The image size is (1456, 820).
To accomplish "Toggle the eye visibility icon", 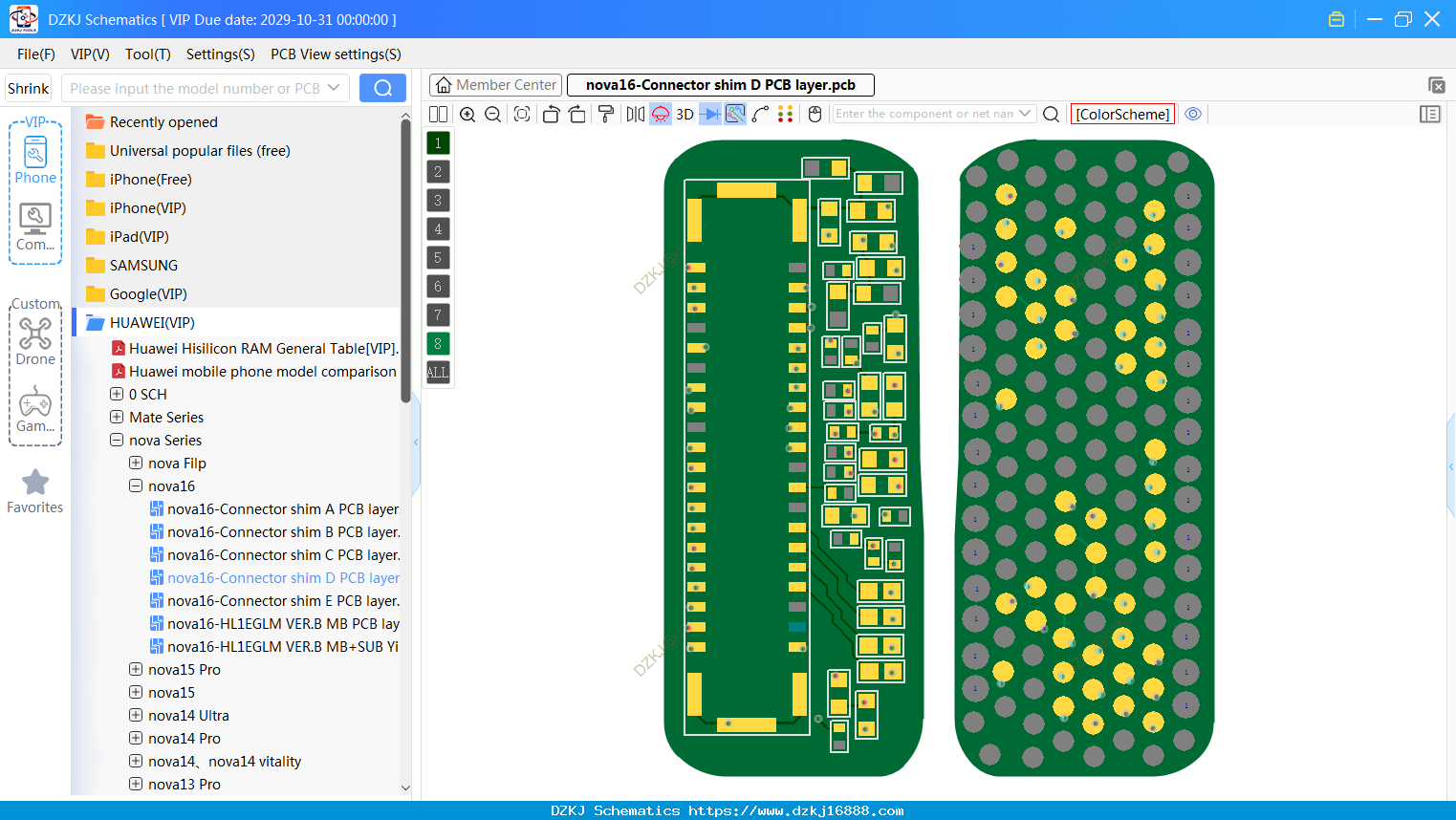I will 1193,114.
